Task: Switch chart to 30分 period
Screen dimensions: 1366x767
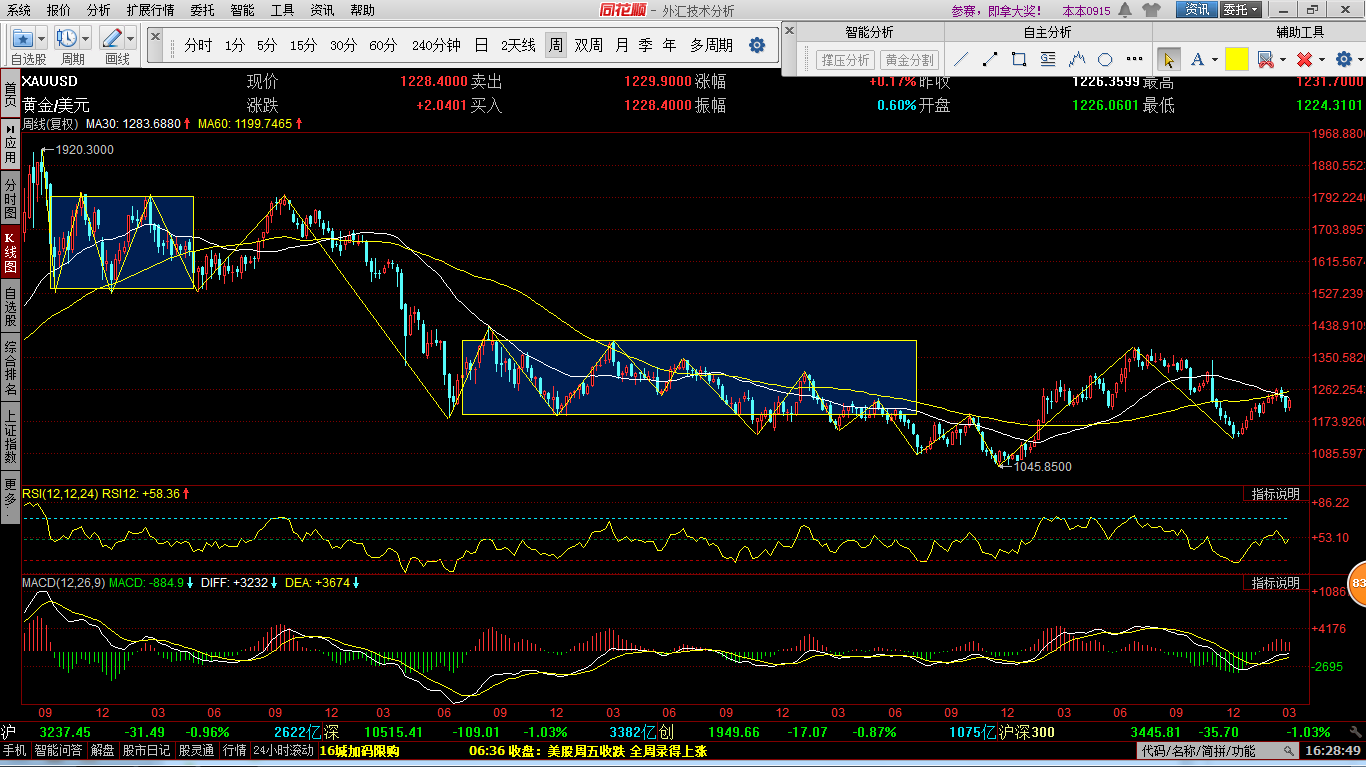Action: point(343,46)
